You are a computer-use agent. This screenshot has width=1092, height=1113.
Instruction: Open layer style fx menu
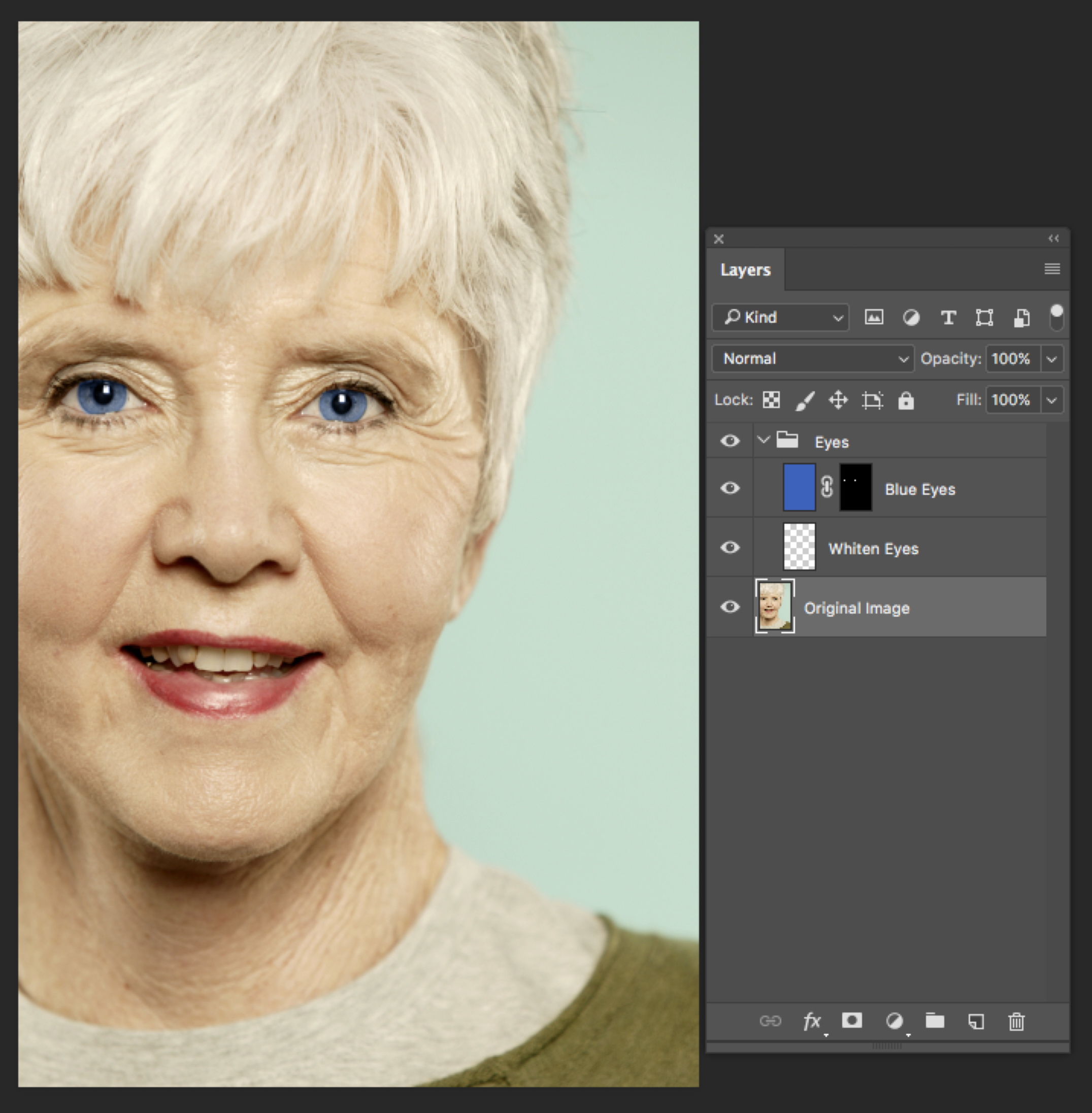coord(812,1021)
